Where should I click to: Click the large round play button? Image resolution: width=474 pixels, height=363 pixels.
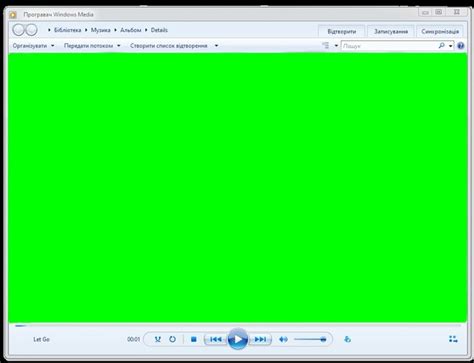238,339
